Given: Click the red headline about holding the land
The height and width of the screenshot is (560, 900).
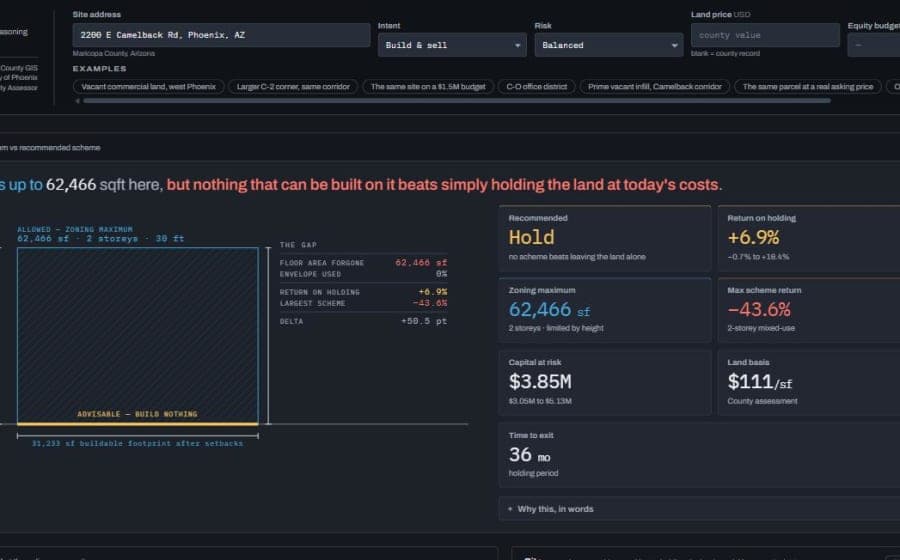Looking at the screenshot, I should 444,185.
